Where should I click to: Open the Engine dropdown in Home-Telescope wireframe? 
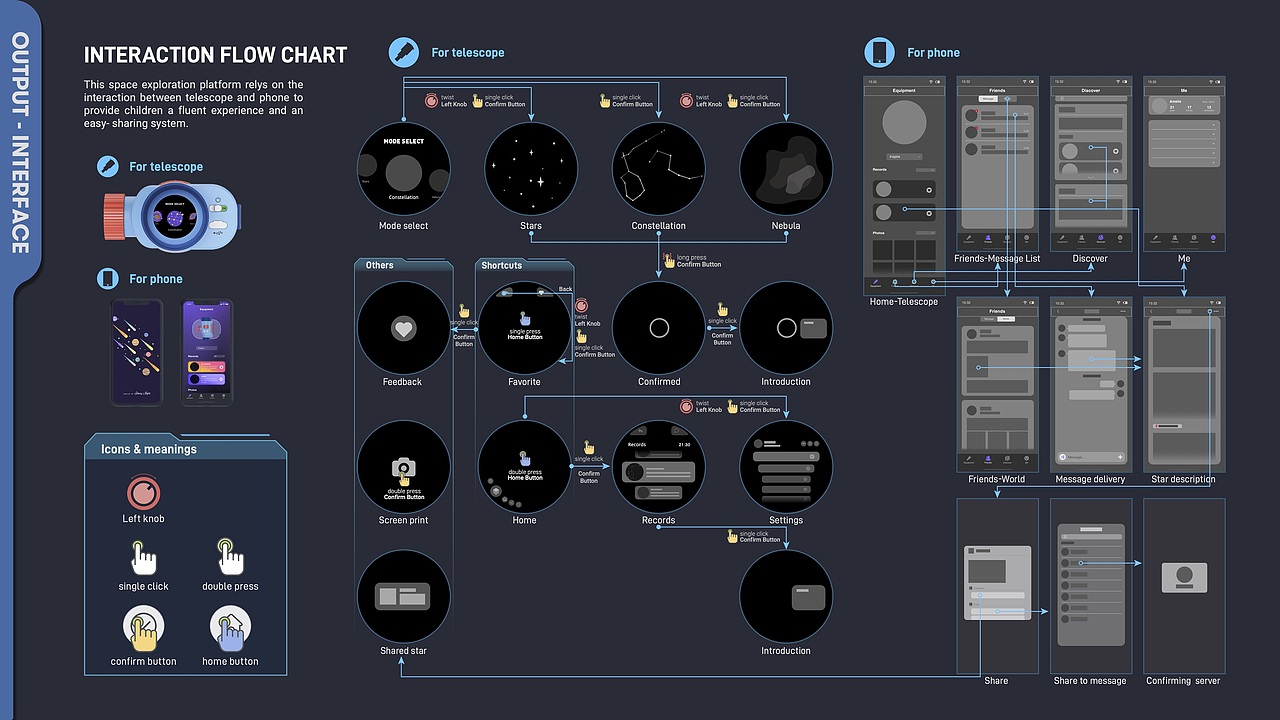click(904, 157)
